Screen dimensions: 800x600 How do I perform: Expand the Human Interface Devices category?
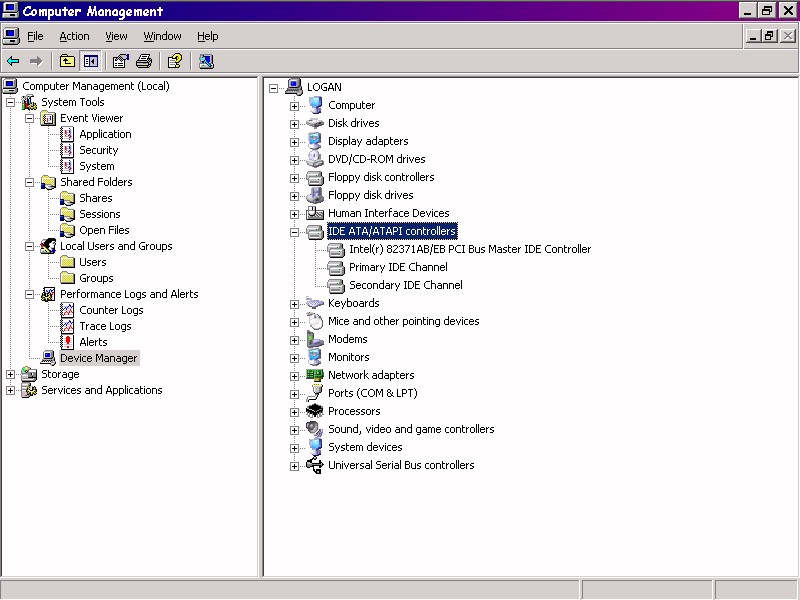tap(294, 214)
